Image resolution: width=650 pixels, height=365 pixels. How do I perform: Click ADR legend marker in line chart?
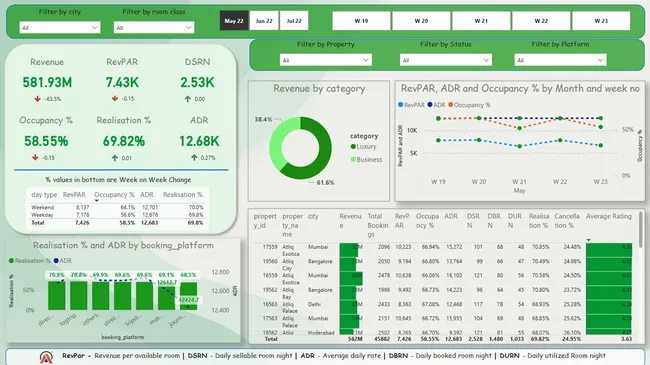[x=430, y=105]
